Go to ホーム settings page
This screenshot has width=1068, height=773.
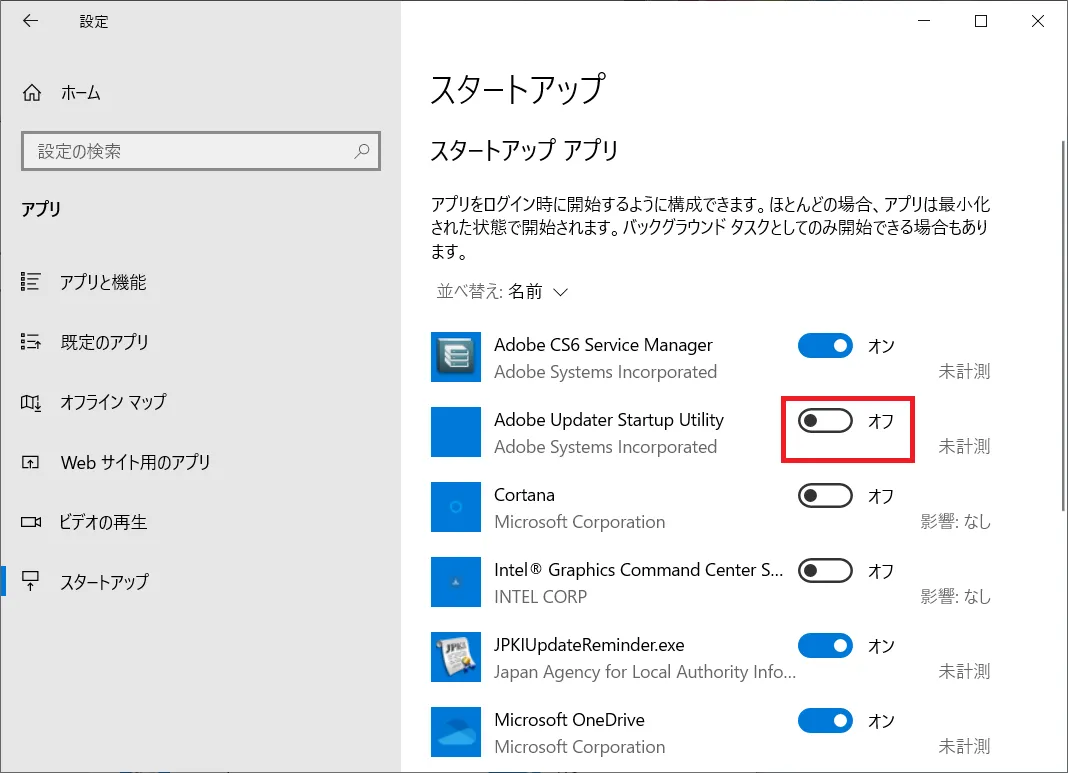pos(80,93)
